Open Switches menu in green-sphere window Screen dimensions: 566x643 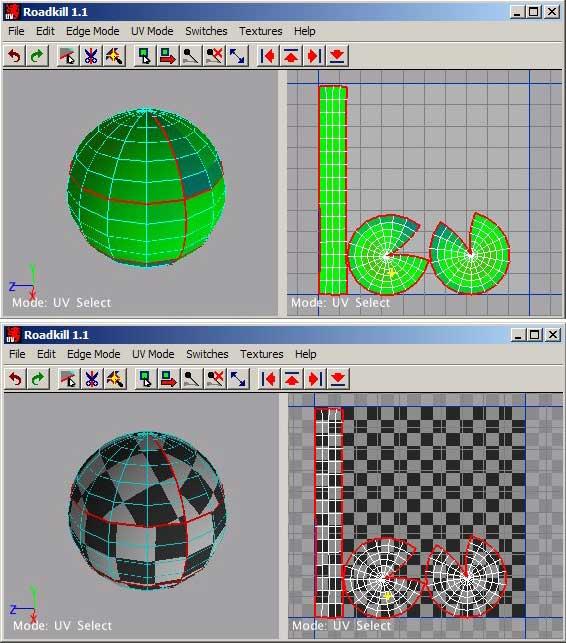[206, 31]
